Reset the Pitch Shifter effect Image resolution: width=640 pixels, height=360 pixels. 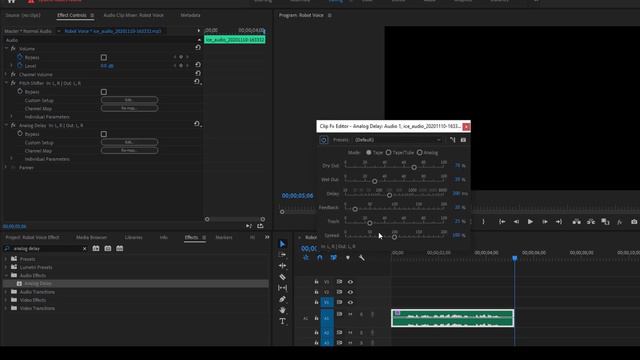(198, 82)
